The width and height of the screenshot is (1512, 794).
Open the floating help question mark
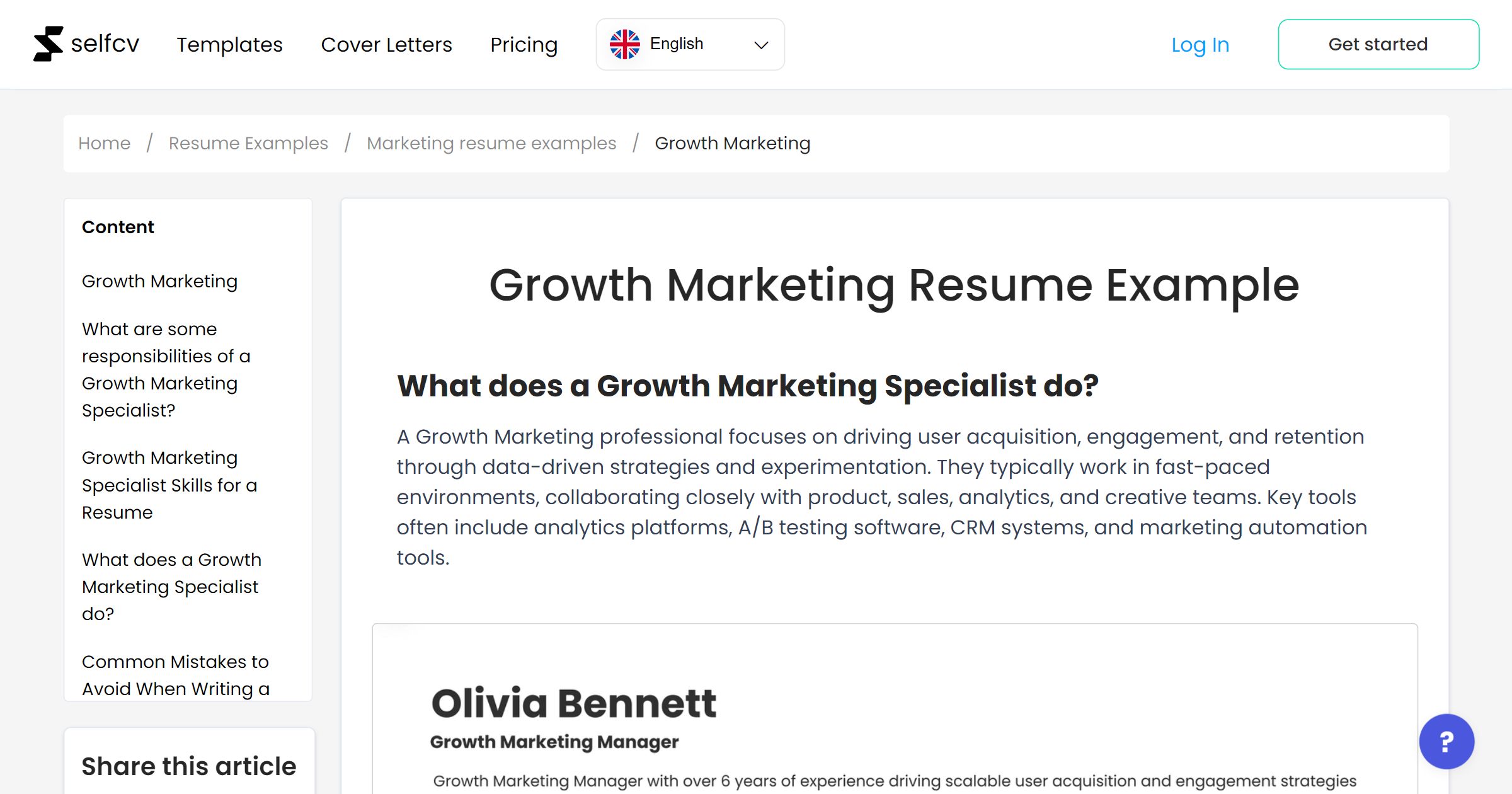point(1446,742)
